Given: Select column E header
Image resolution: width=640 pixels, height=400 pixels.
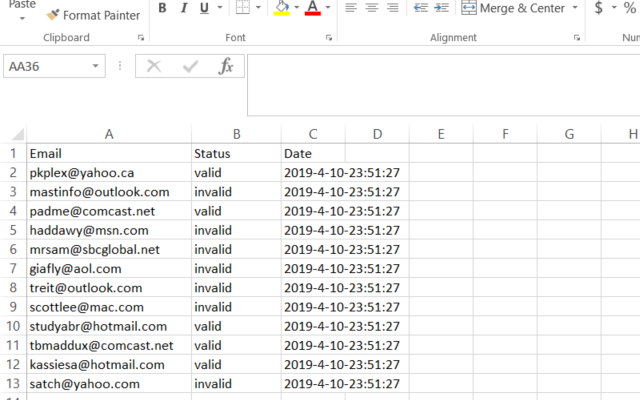Looking at the screenshot, I should [x=441, y=134].
